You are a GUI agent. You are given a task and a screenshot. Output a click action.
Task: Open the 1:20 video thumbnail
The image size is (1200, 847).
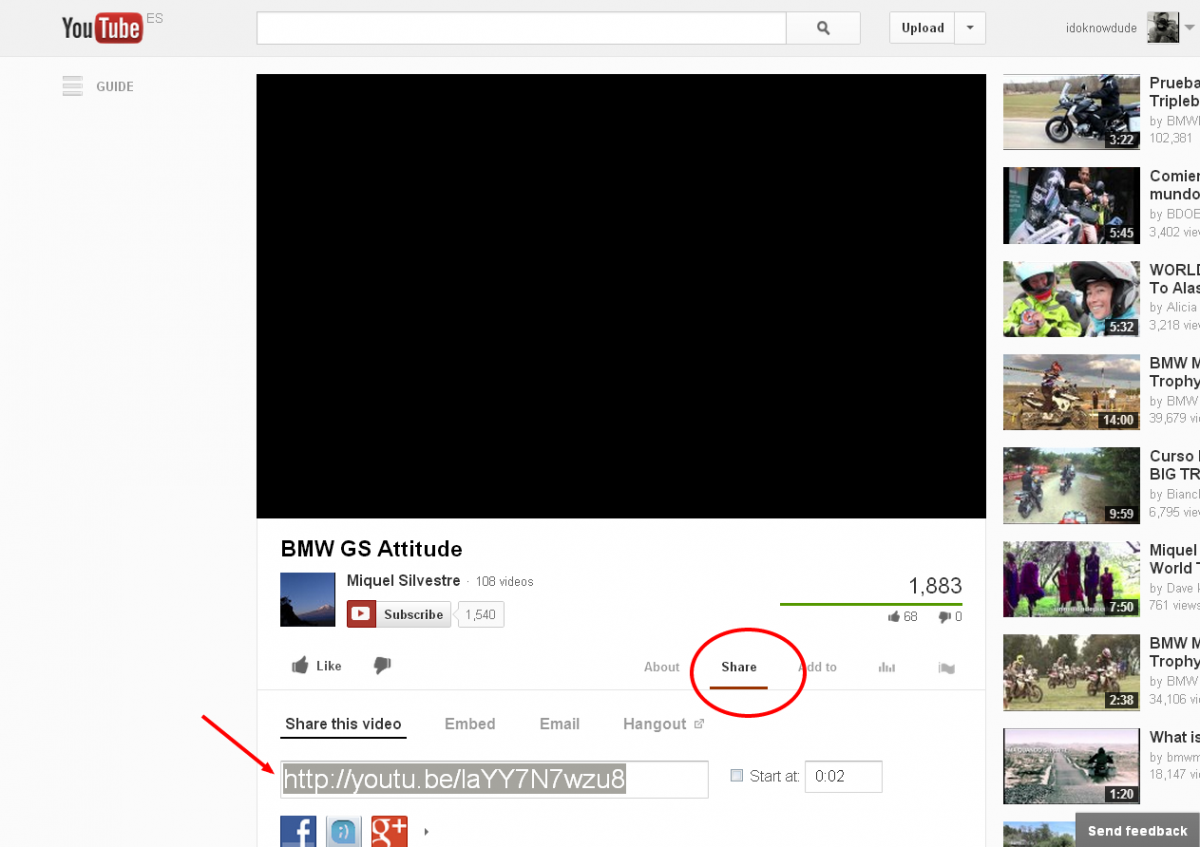(1071, 766)
